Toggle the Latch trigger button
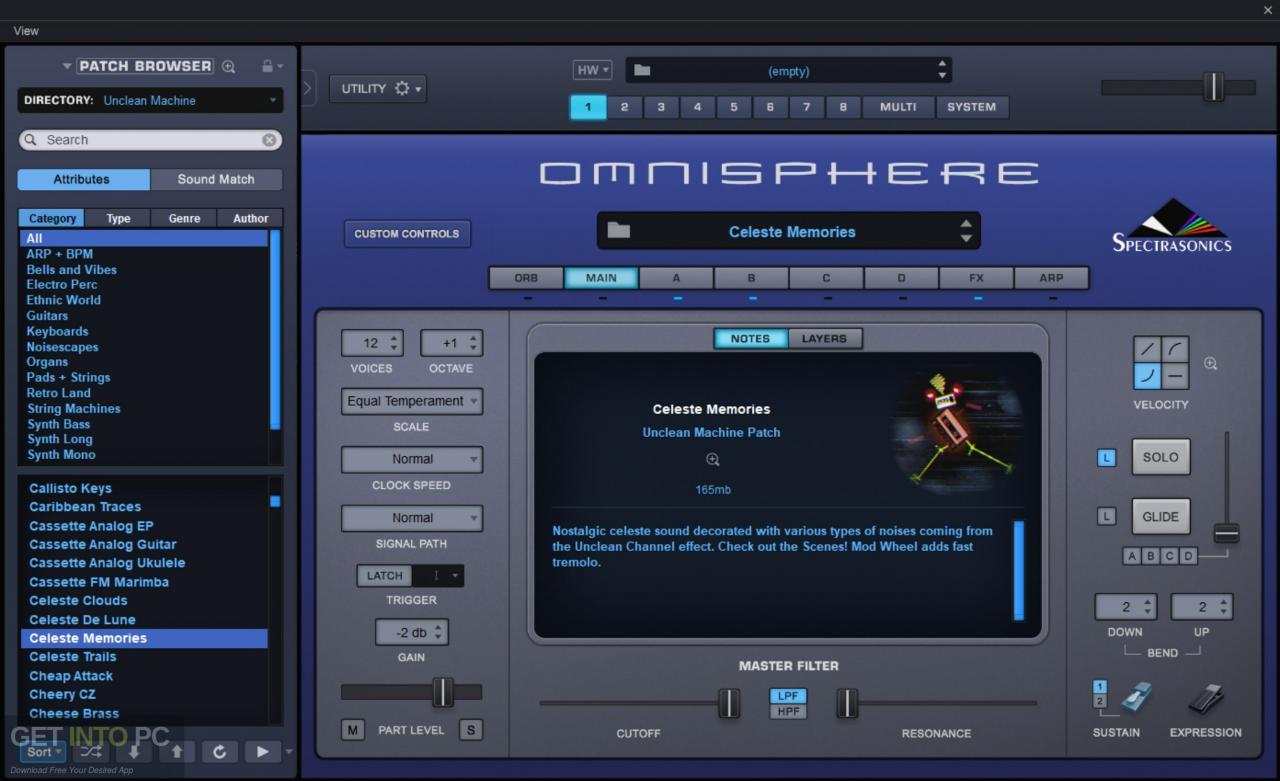Image resolution: width=1280 pixels, height=781 pixels. click(x=384, y=576)
